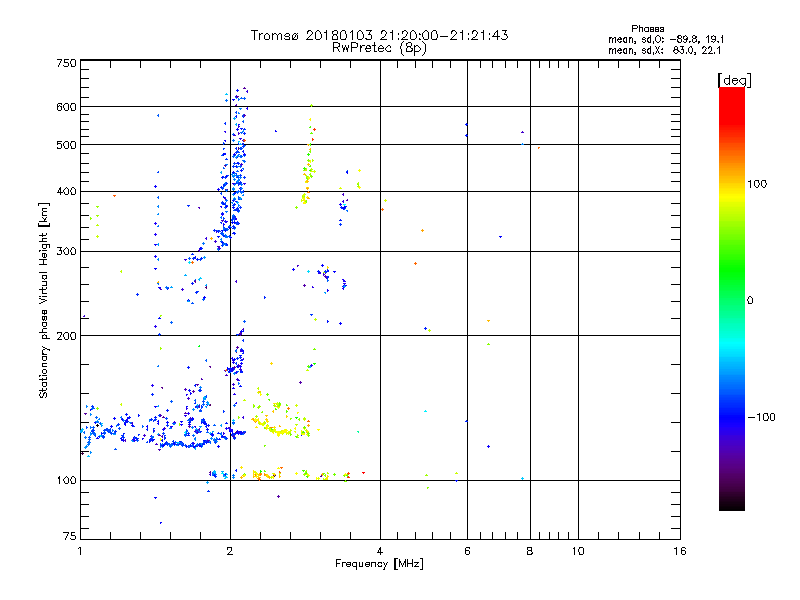Click the y-axis tick label '500'

point(66,145)
